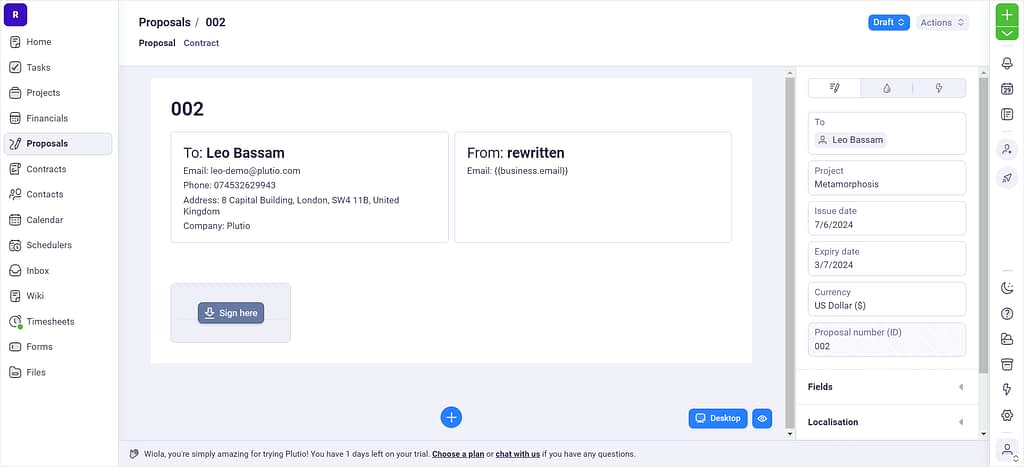The image size is (1024, 467).
Task: Select the details pencil tab in side panel
Action: point(835,88)
